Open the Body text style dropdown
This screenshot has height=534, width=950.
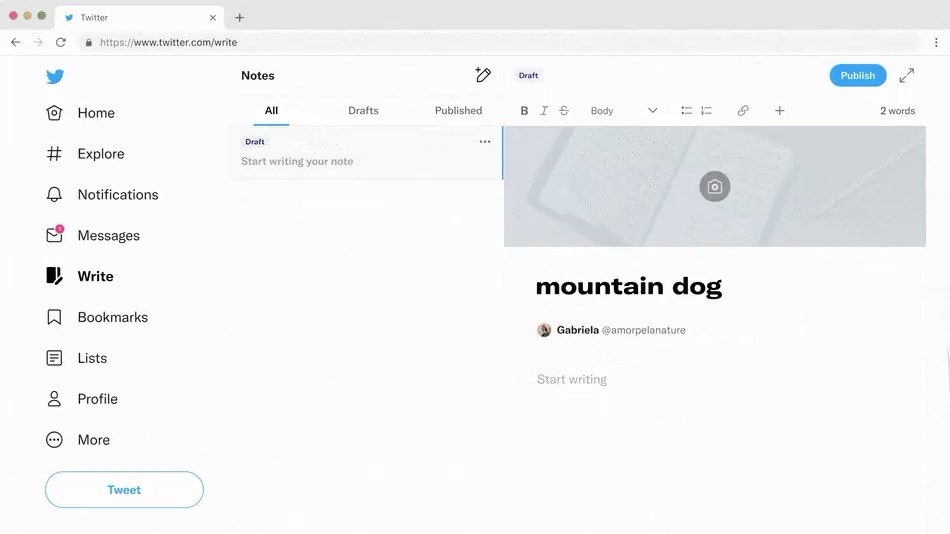point(623,111)
